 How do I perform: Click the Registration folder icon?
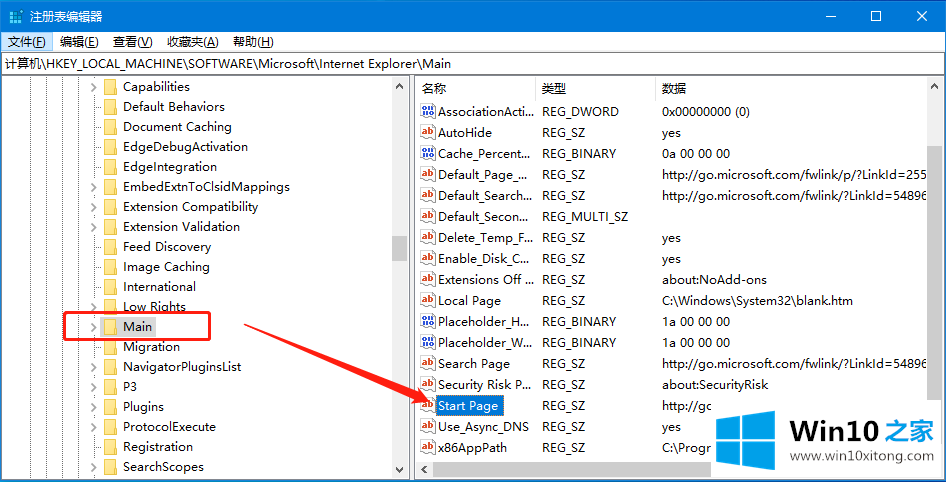pos(110,447)
